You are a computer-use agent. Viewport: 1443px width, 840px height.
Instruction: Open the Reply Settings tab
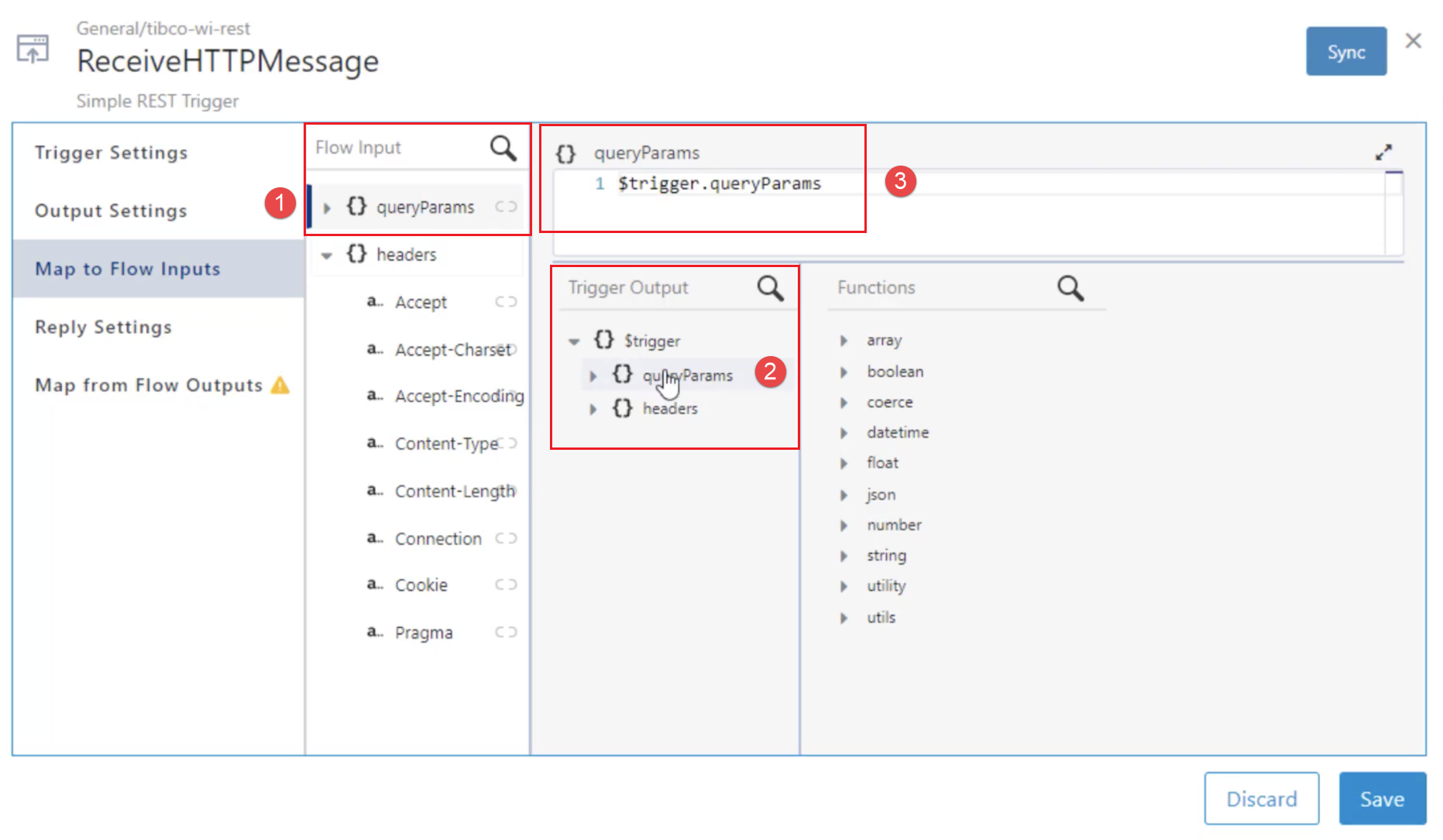coord(159,327)
